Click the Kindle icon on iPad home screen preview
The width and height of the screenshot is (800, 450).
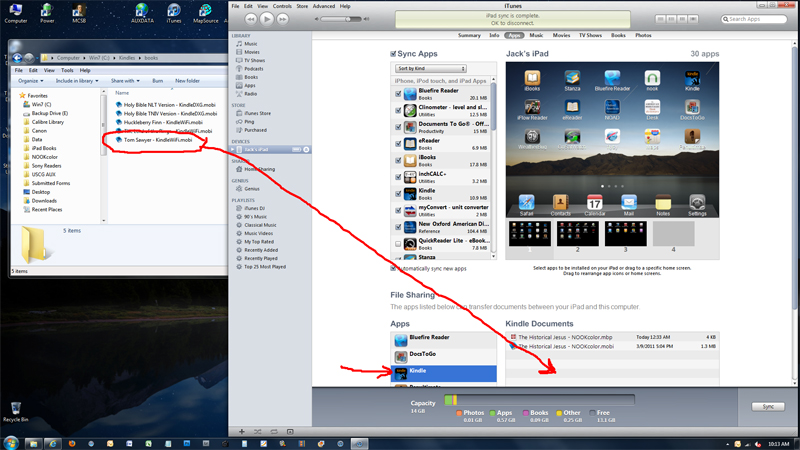(x=692, y=78)
